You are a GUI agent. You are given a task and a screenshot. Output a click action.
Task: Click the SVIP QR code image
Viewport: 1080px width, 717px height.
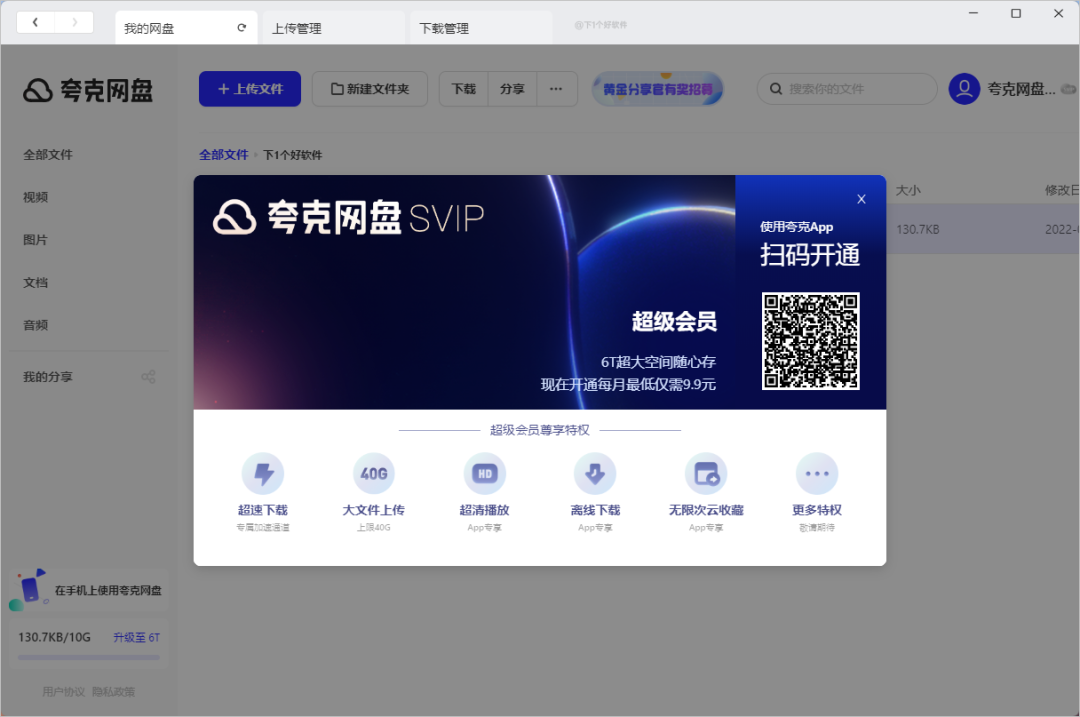tap(811, 341)
